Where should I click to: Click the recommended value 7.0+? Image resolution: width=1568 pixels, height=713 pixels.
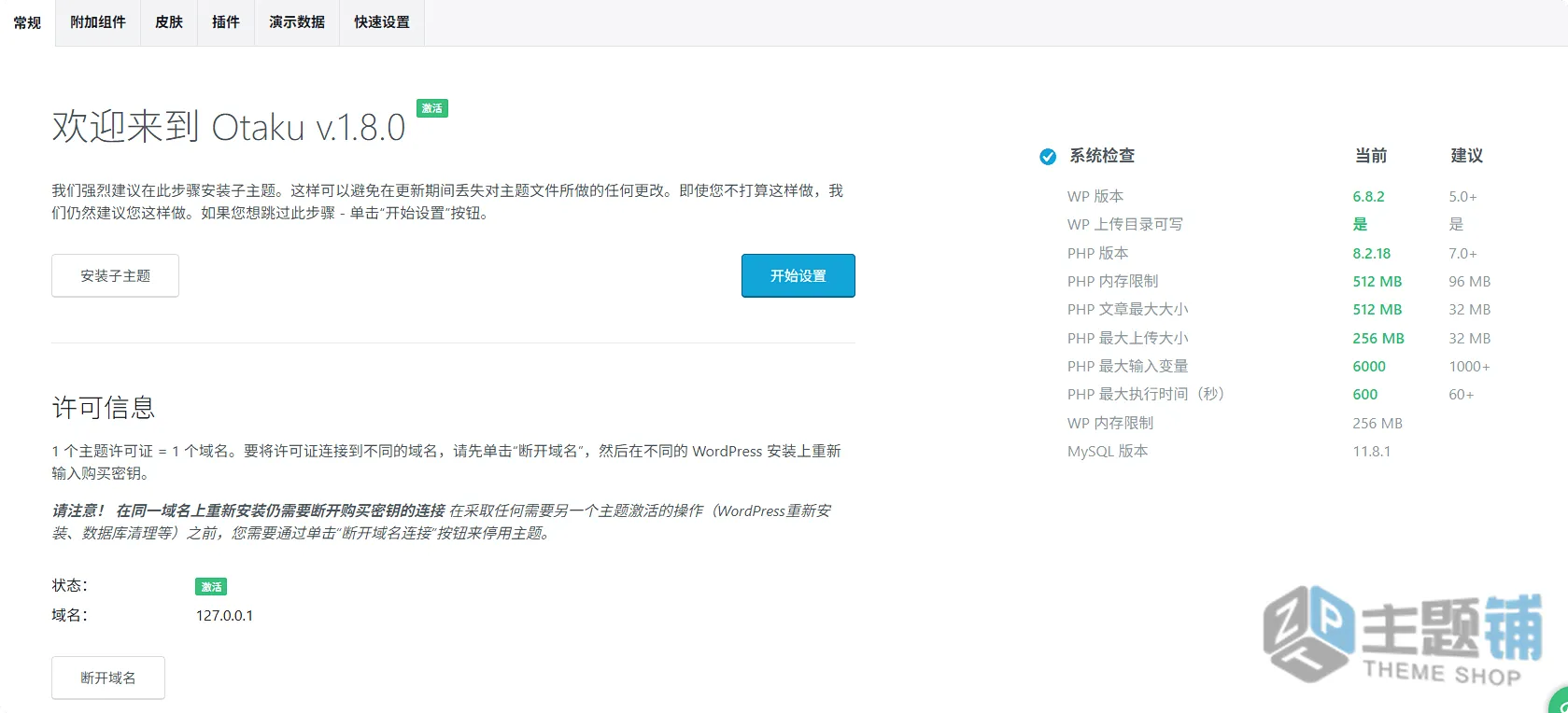[1462, 253]
